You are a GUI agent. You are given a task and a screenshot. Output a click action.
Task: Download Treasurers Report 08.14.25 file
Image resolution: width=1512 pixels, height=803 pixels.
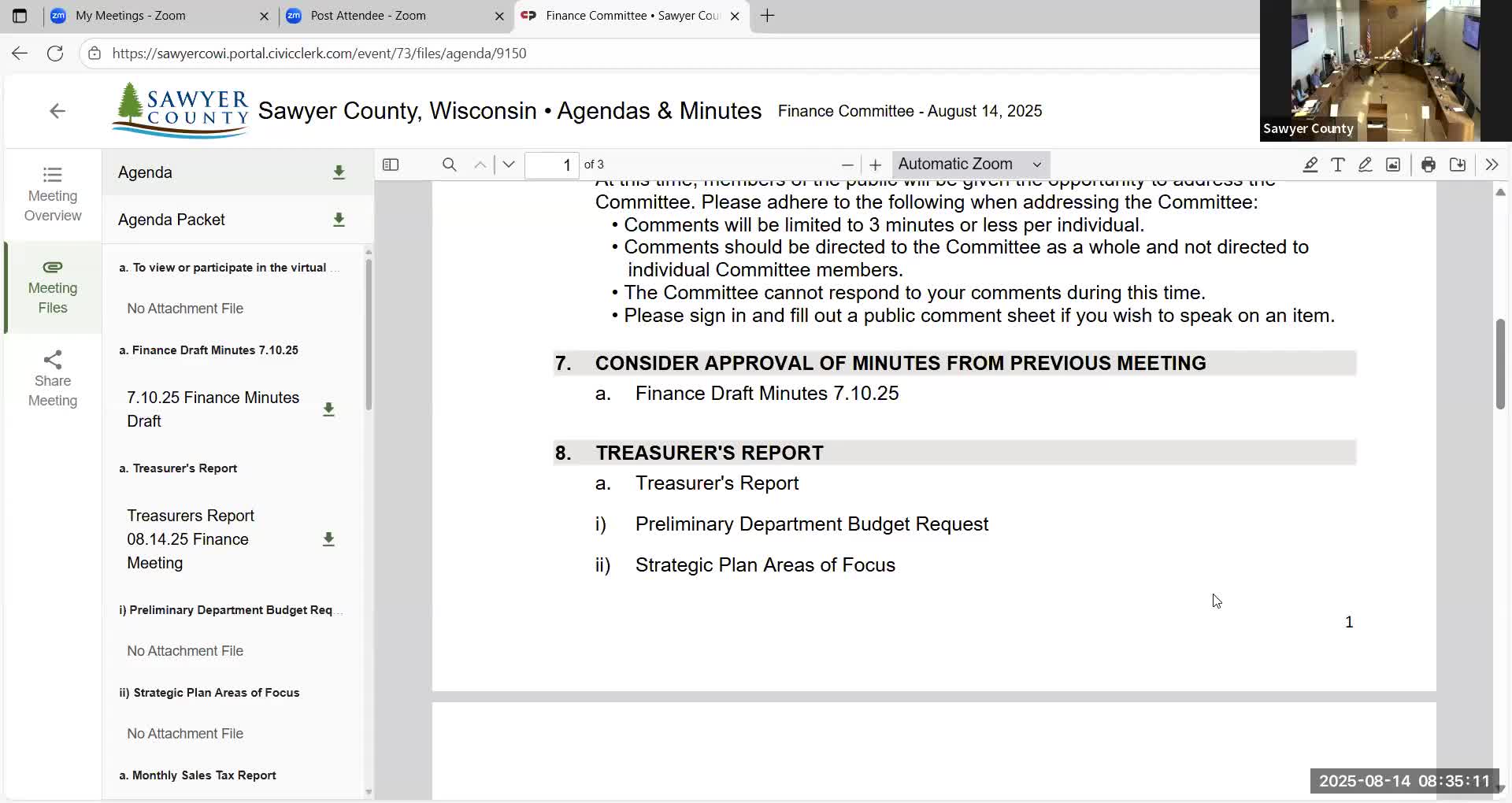(328, 539)
